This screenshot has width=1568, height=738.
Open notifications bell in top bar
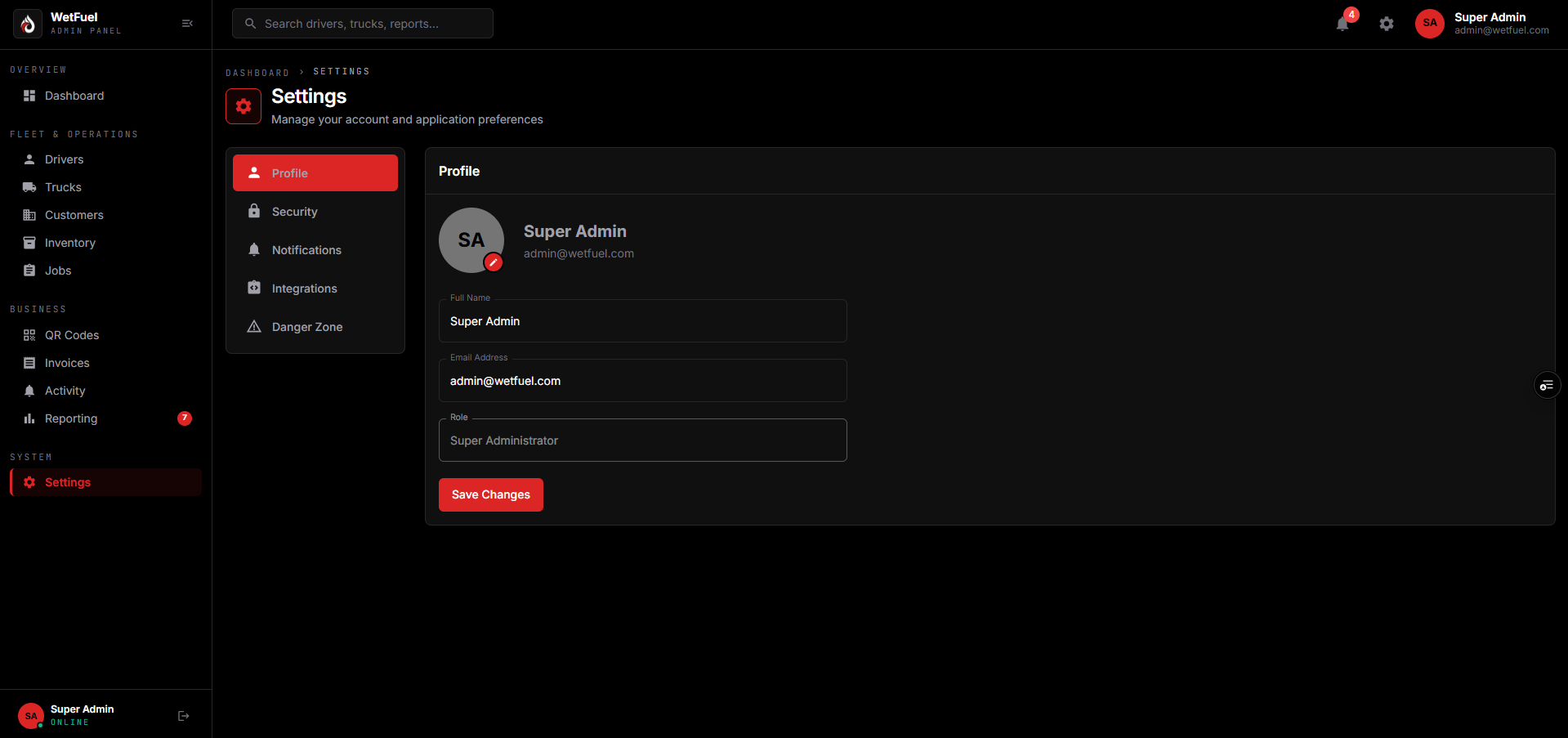pos(1342,24)
